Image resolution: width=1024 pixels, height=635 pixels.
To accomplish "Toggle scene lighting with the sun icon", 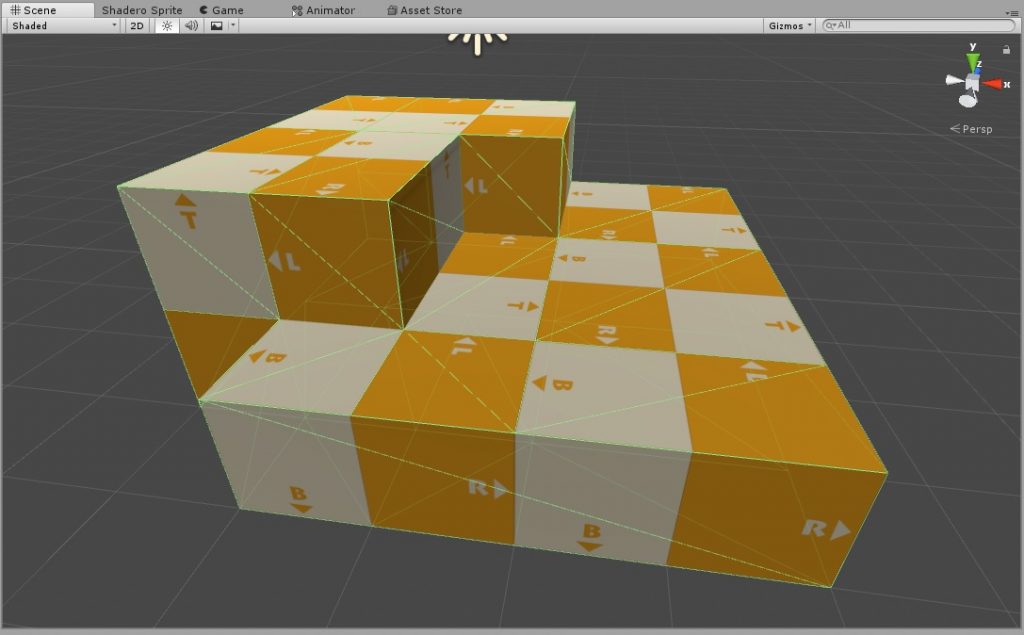I will point(165,26).
